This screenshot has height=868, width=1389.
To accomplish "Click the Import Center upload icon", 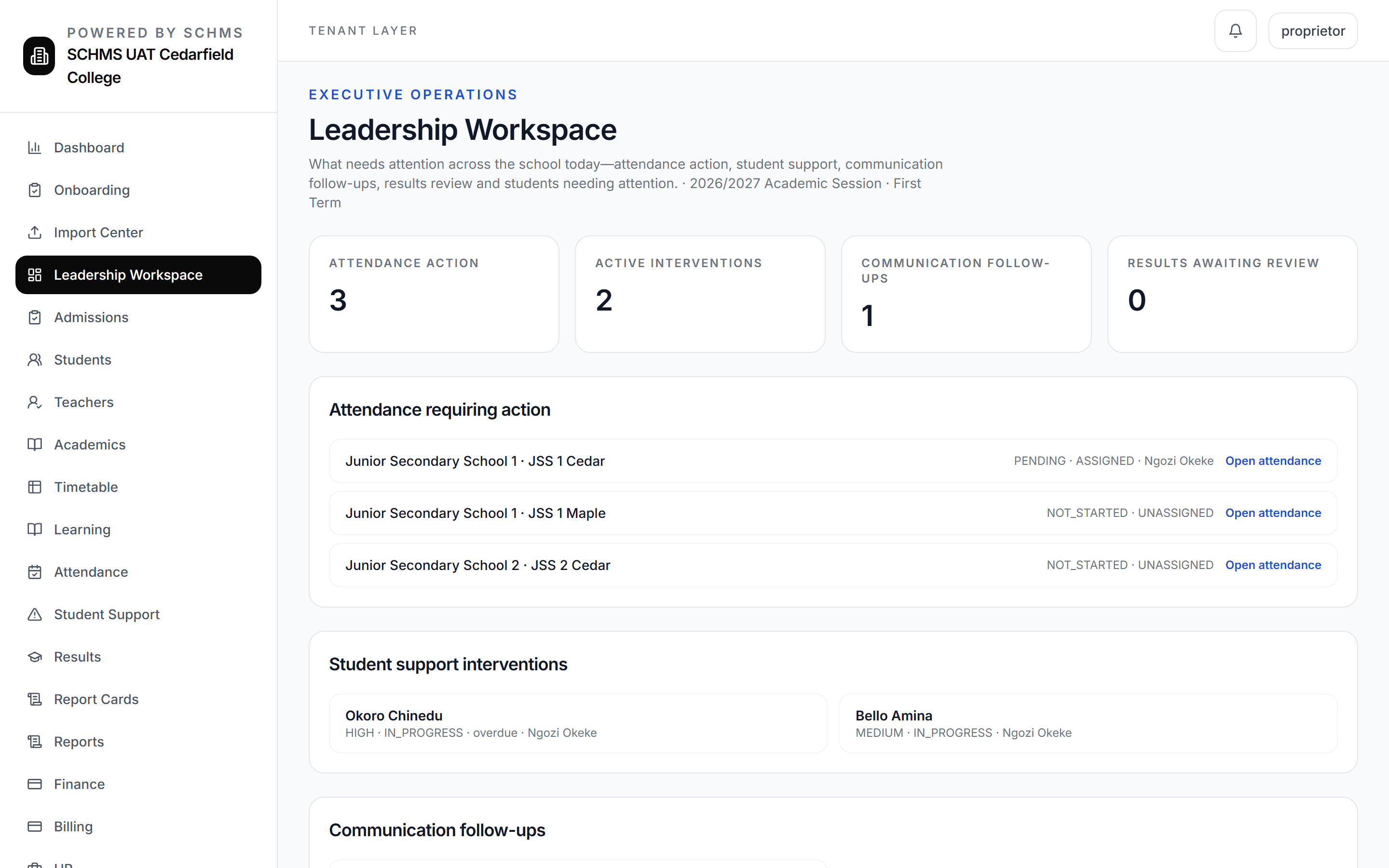I will pos(34,232).
